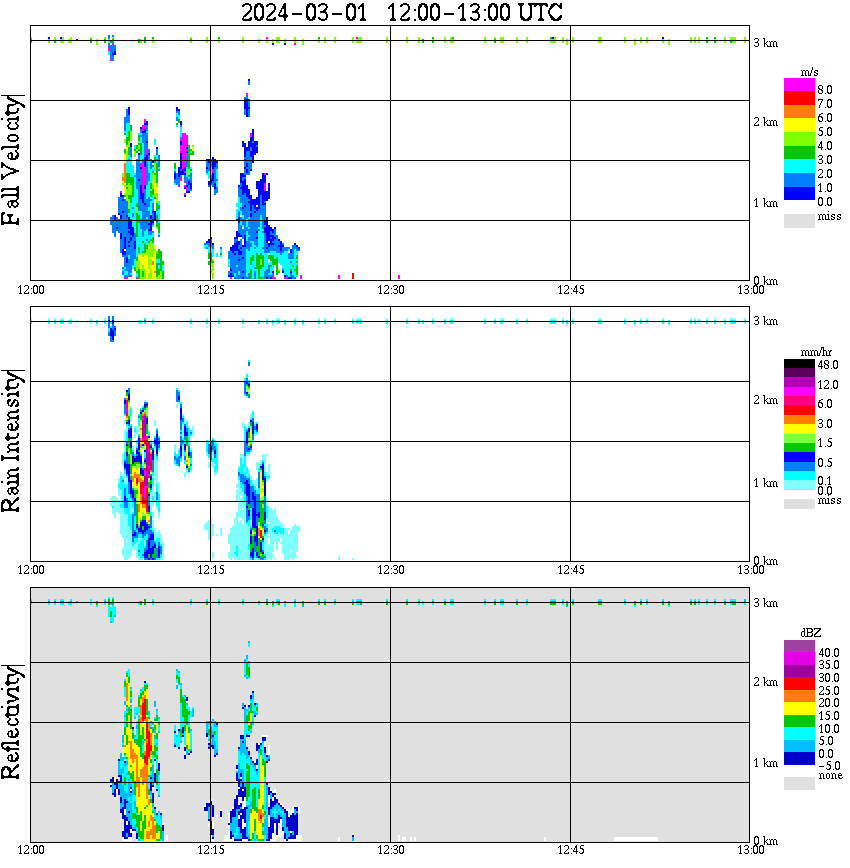Click the "3 km" label of Reflectivity plot

[766, 603]
